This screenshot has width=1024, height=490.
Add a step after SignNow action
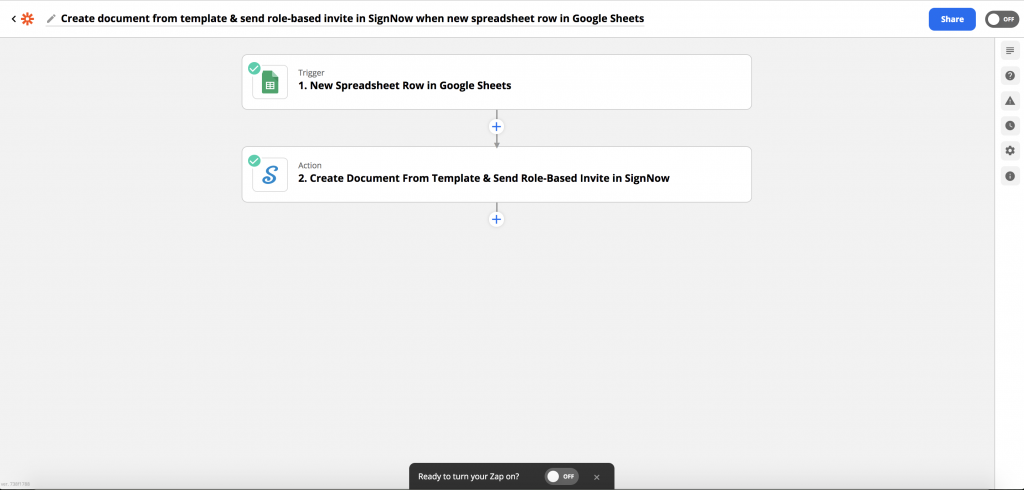point(496,219)
